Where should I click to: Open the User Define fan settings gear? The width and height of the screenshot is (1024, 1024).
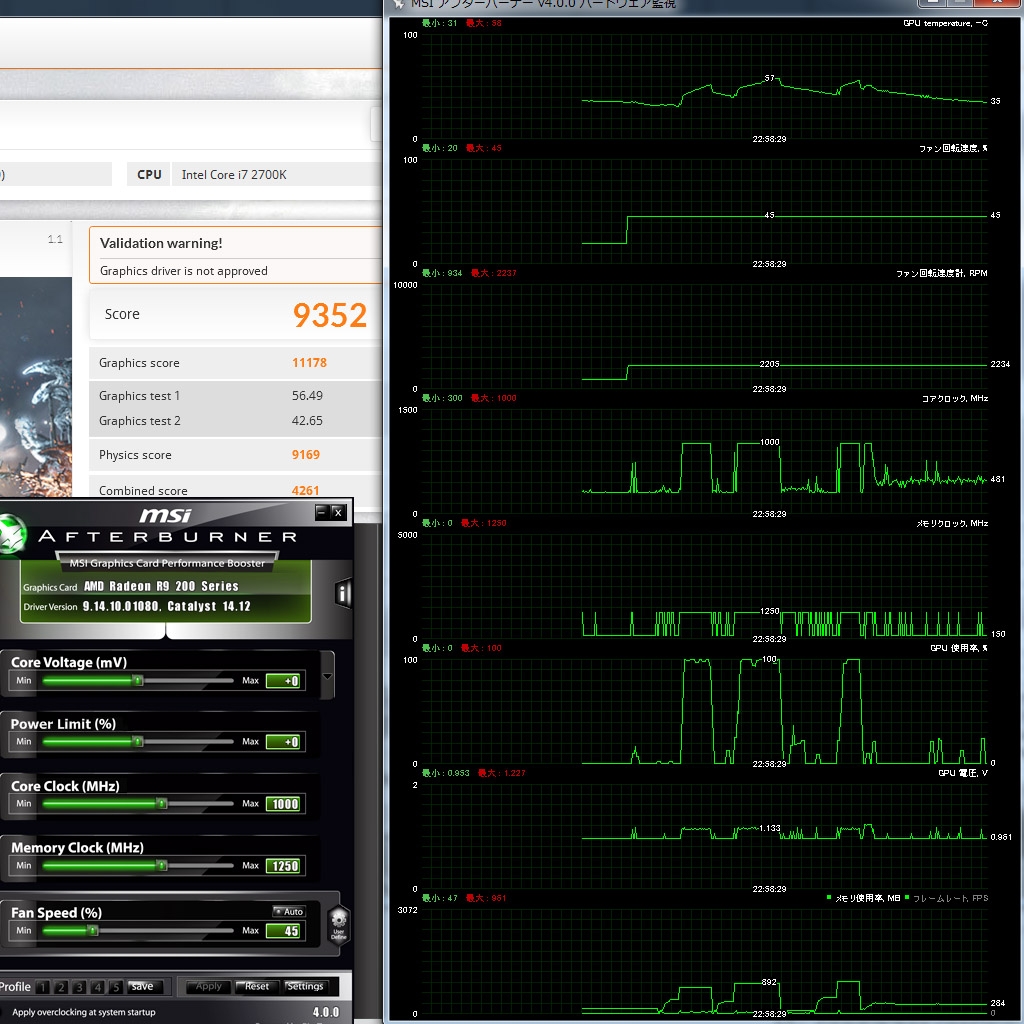(339, 925)
